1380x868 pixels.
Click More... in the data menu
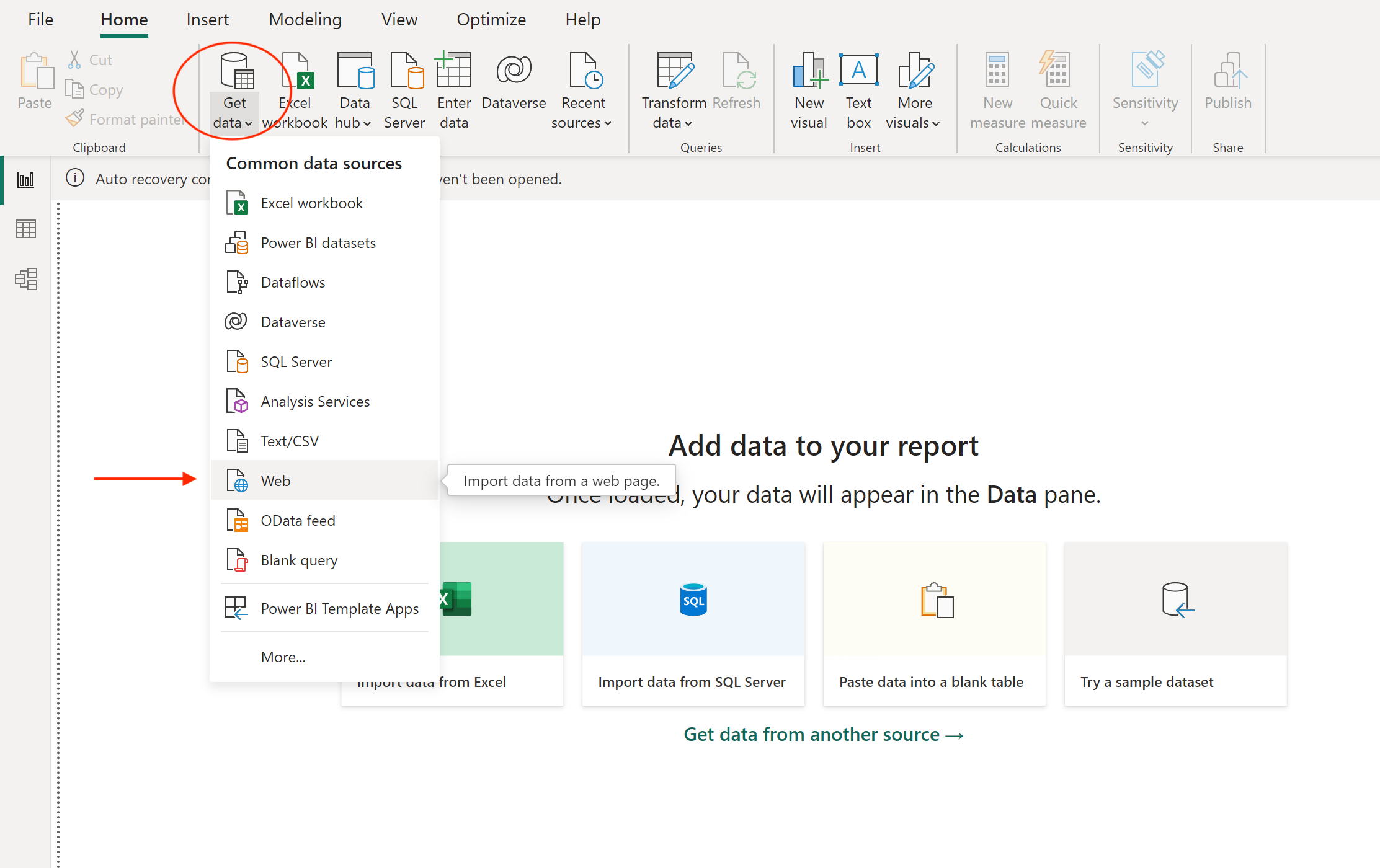tap(283, 657)
